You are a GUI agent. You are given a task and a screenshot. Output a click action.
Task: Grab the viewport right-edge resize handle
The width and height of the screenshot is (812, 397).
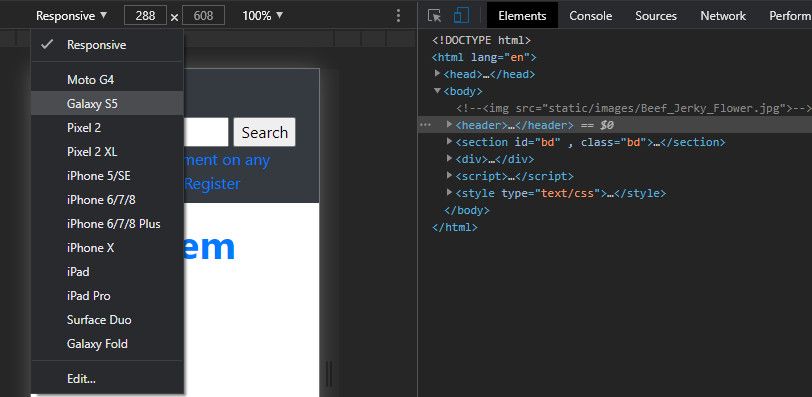[328, 374]
